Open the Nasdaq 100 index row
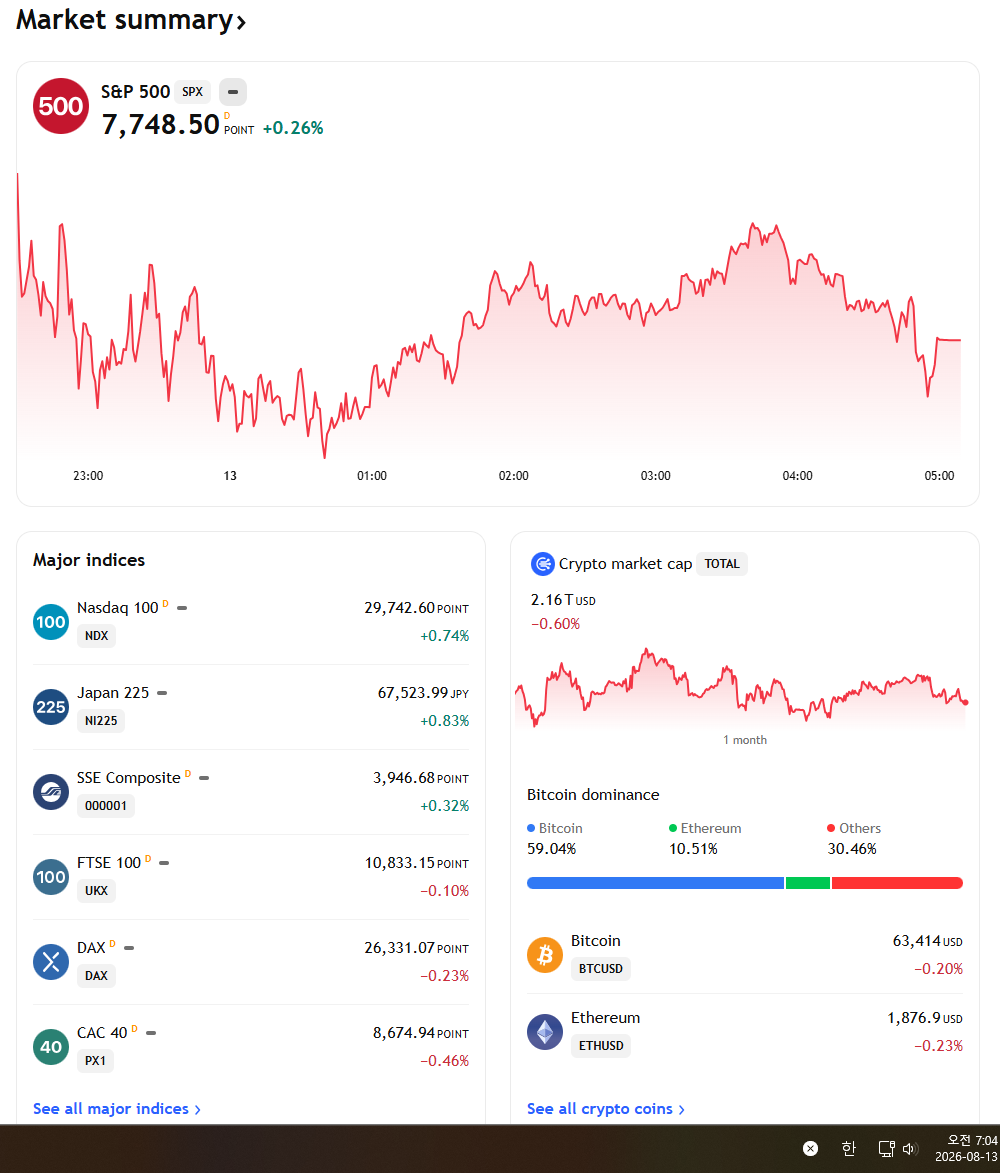1000x1173 pixels. 251,622
